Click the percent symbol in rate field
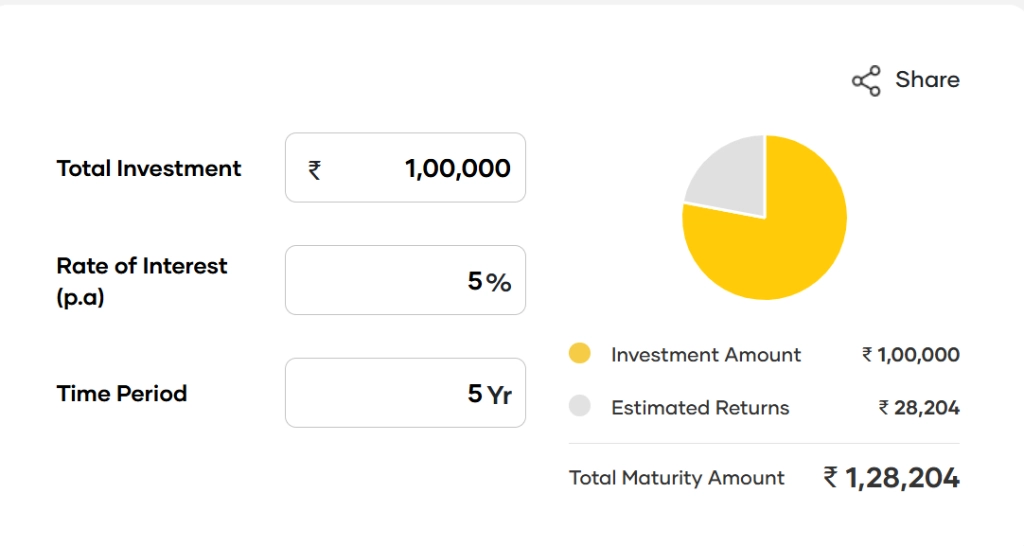The width and height of the screenshot is (1024, 546). click(499, 283)
